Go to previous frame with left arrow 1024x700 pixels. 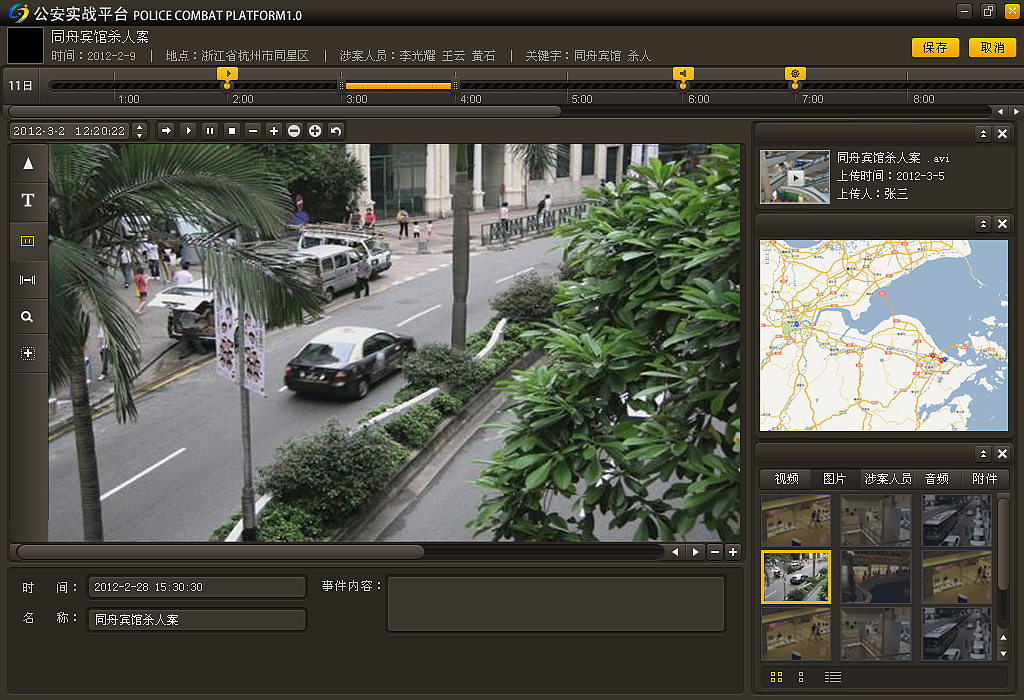(x=675, y=552)
